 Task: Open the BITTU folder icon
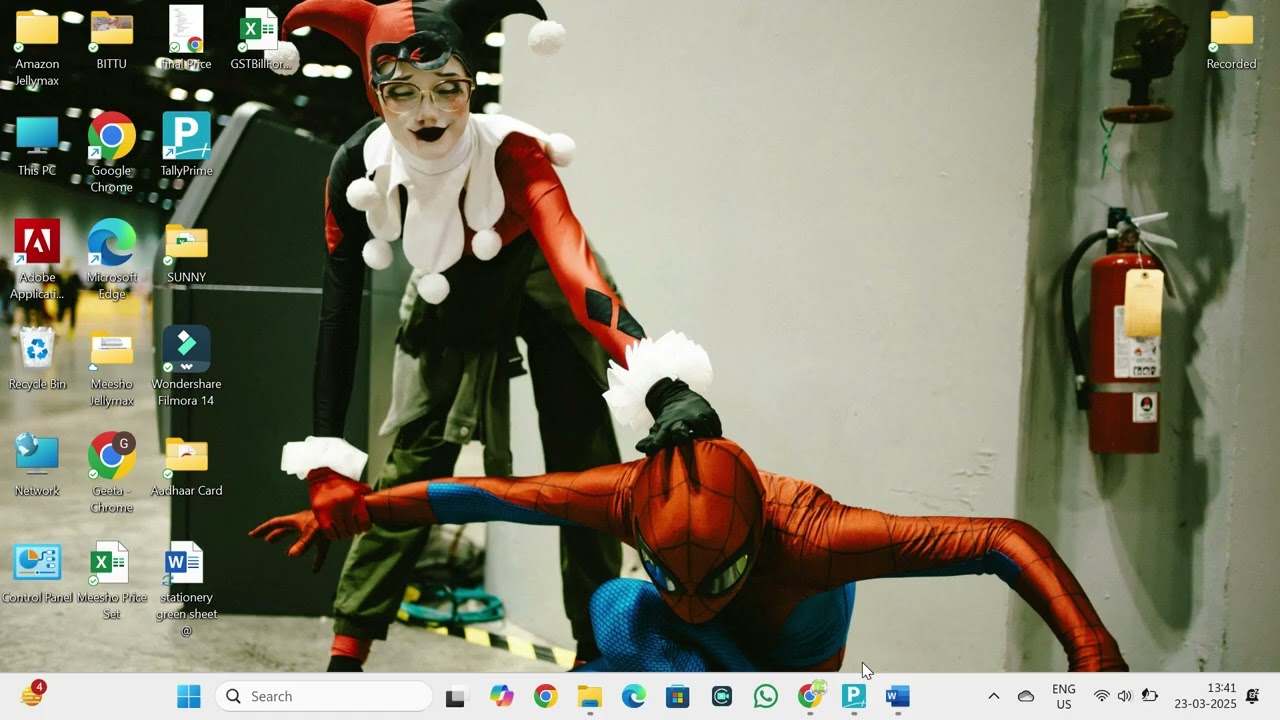(x=112, y=40)
